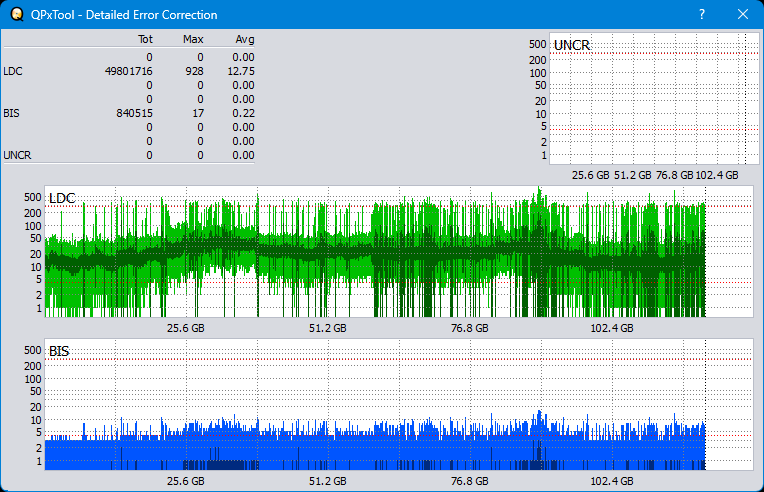The image size is (764, 492).
Task: Click the Avg column header
Action: 245,39
